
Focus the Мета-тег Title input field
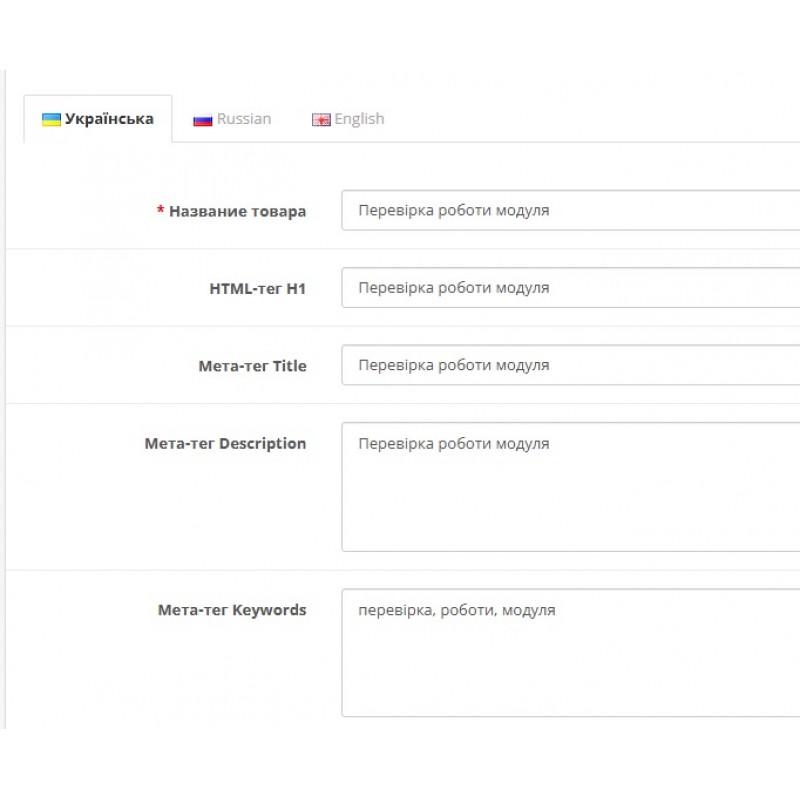pos(570,365)
